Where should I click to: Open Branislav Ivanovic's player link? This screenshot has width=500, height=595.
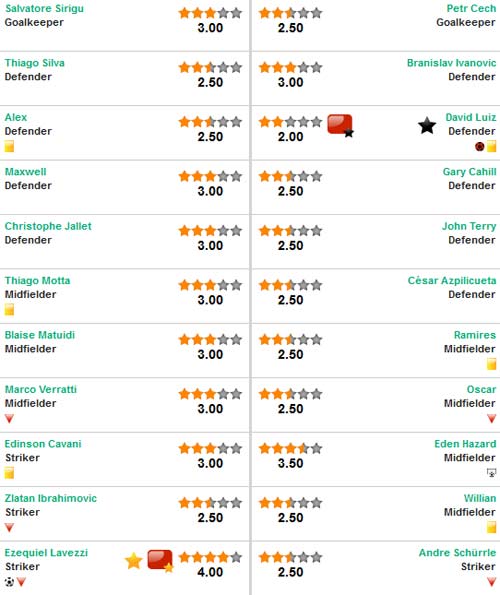[x=451, y=63]
